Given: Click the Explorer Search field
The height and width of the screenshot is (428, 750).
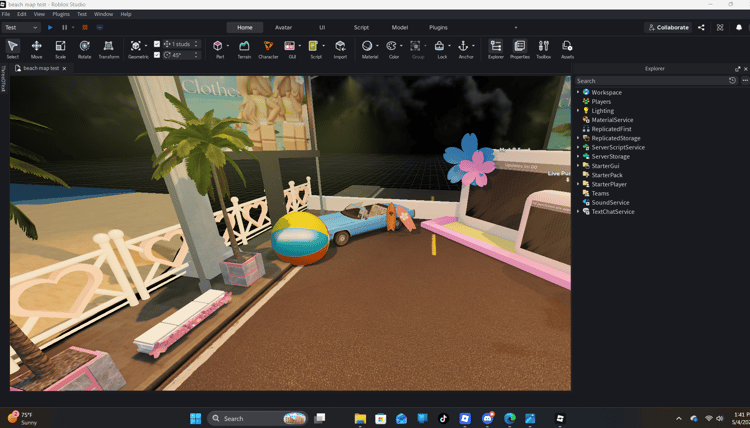Looking at the screenshot, I should pyautogui.click(x=651, y=81).
